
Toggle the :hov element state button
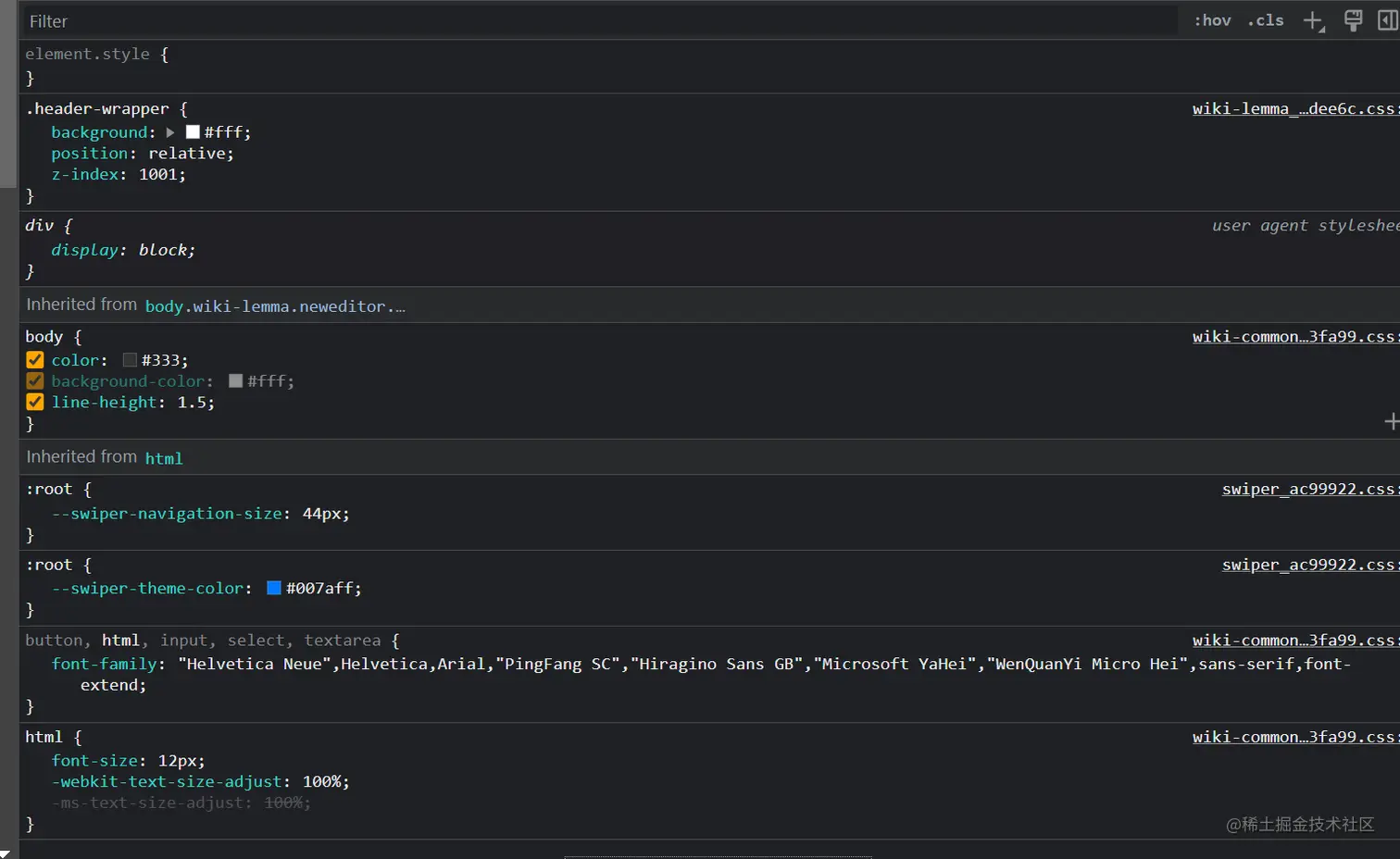click(x=1212, y=20)
